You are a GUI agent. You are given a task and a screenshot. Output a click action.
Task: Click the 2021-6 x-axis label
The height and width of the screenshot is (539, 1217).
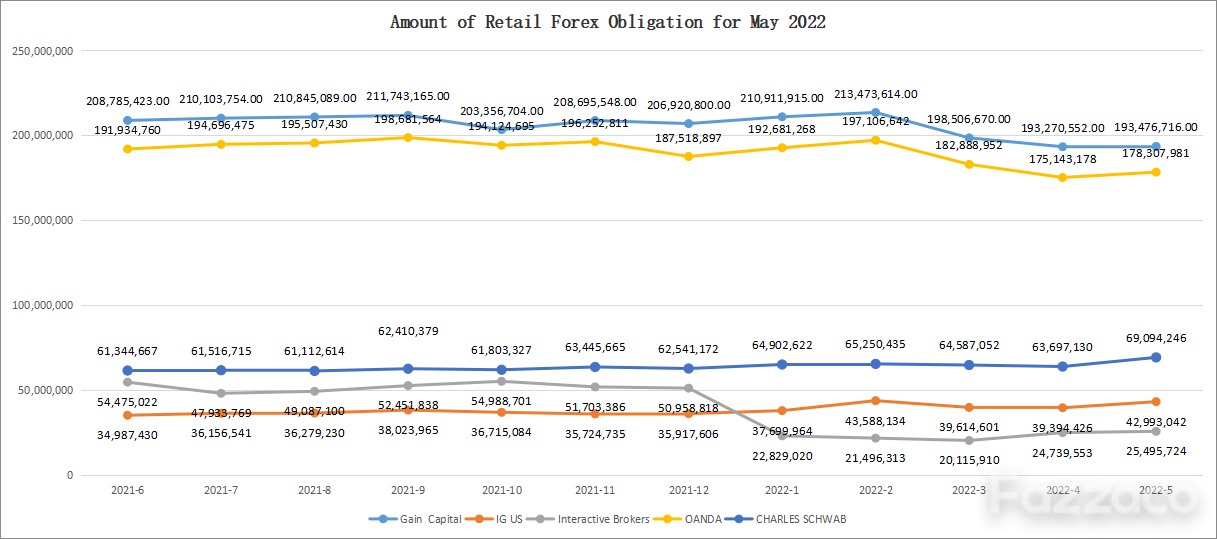coord(127,490)
